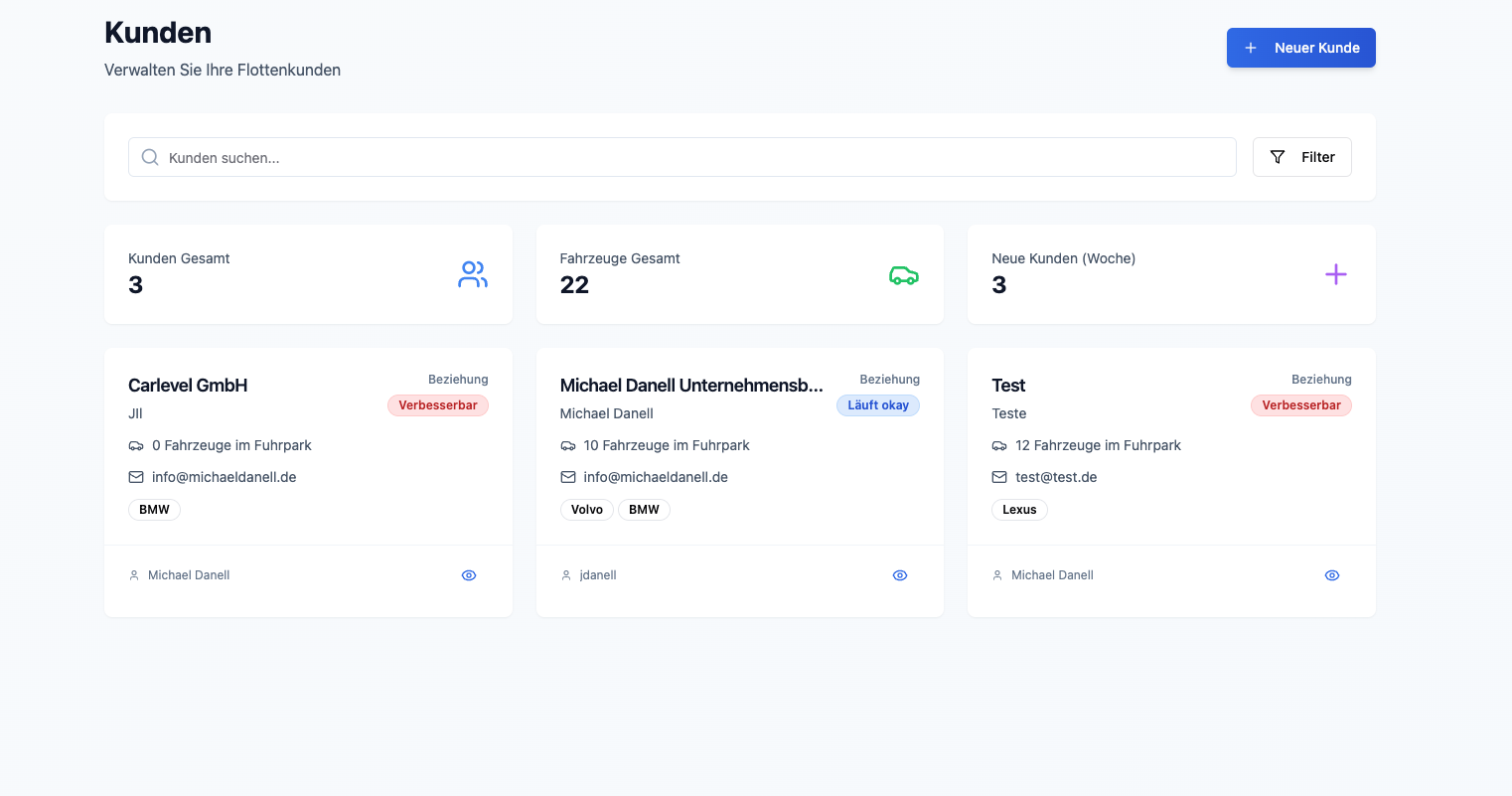1512x796 pixels.
Task: Click the users icon in Kunden Gesamt card
Action: pos(473,274)
